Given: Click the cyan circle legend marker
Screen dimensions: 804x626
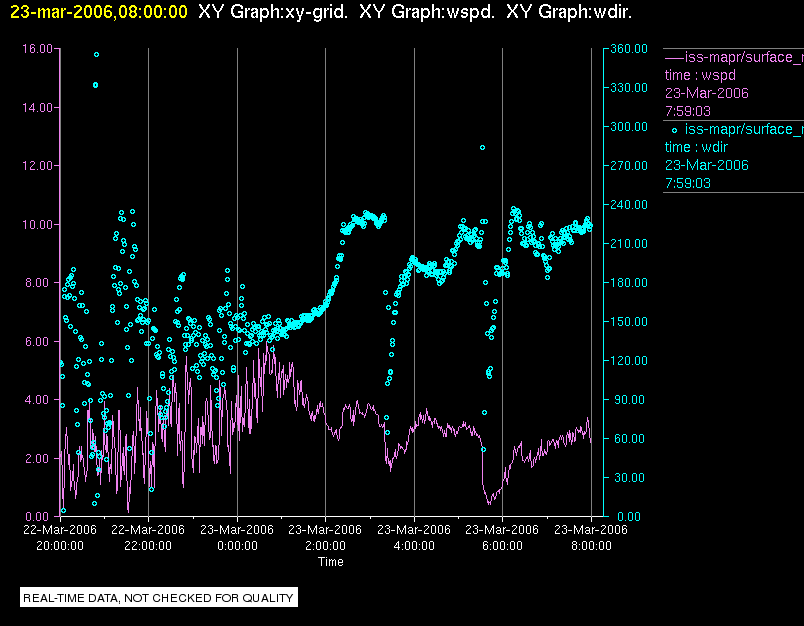Looking at the screenshot, I should 674,131.
